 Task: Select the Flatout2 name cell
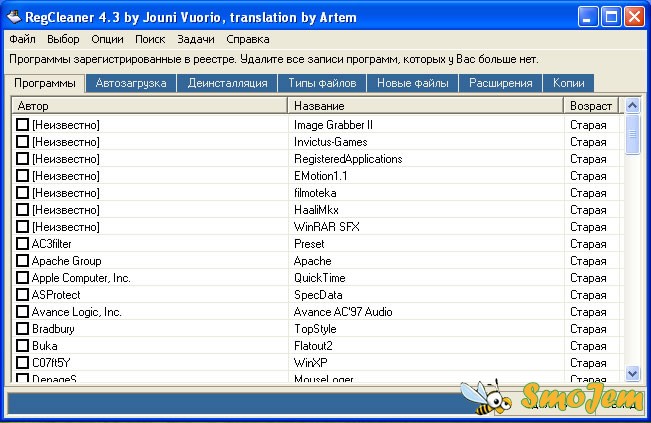point(313,346)
